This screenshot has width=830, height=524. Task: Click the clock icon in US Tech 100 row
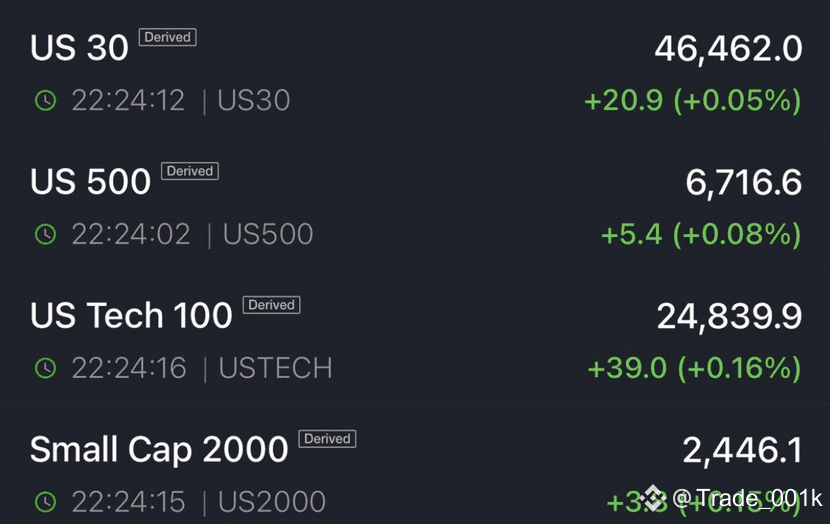point(45,368)
